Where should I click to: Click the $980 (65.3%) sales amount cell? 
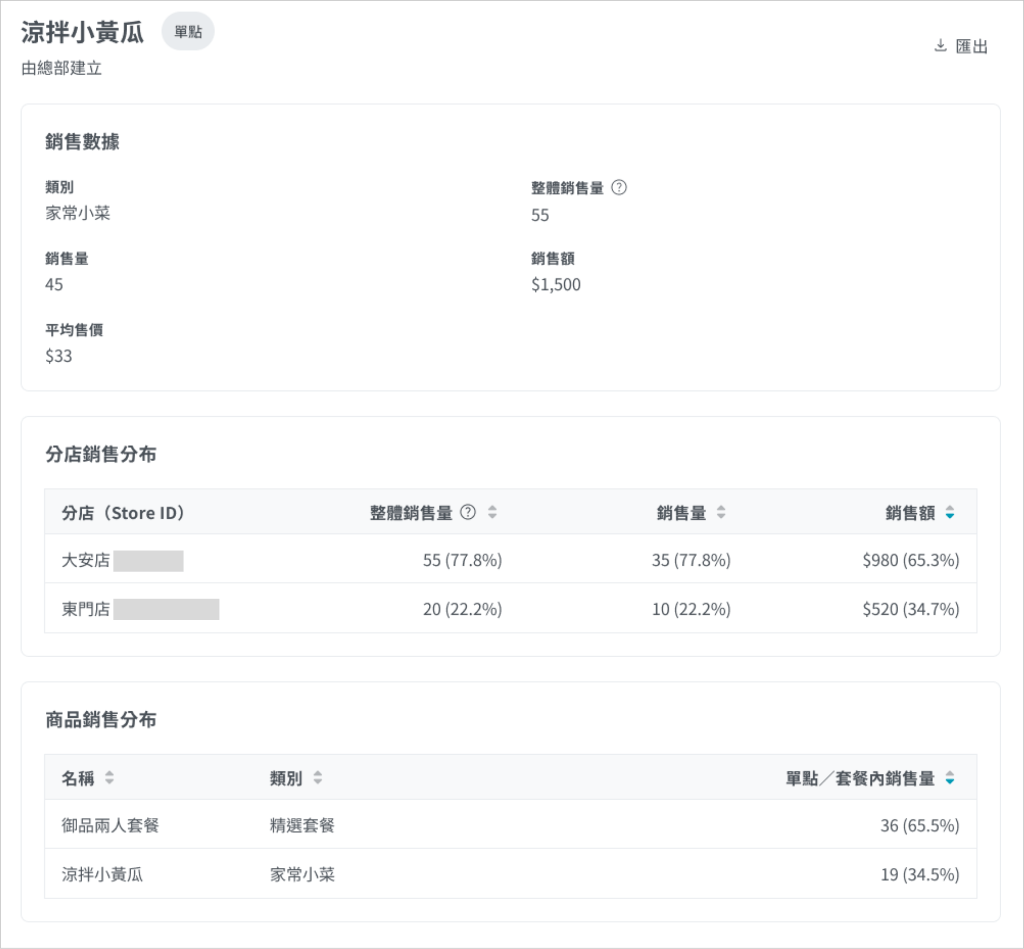[910, 561]
